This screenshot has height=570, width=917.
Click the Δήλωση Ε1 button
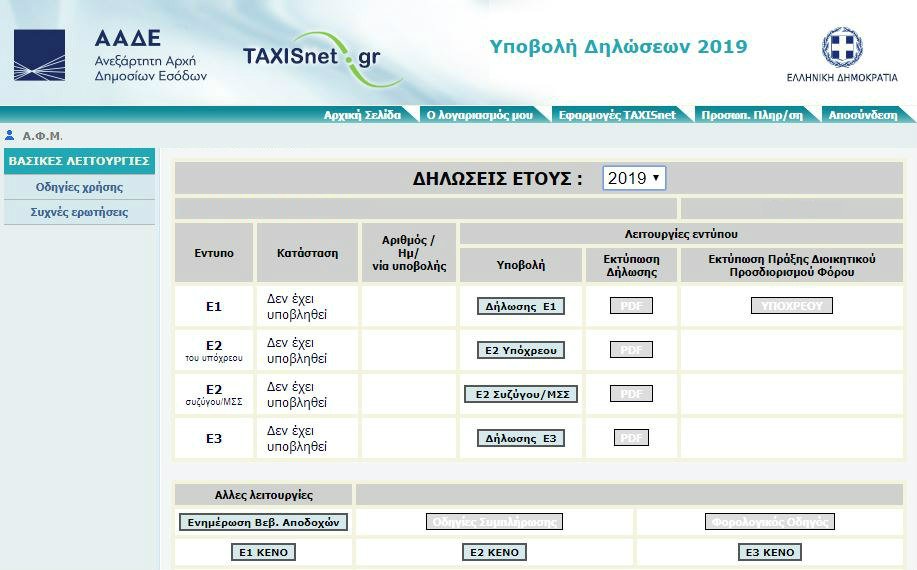[x=520, y=306]
